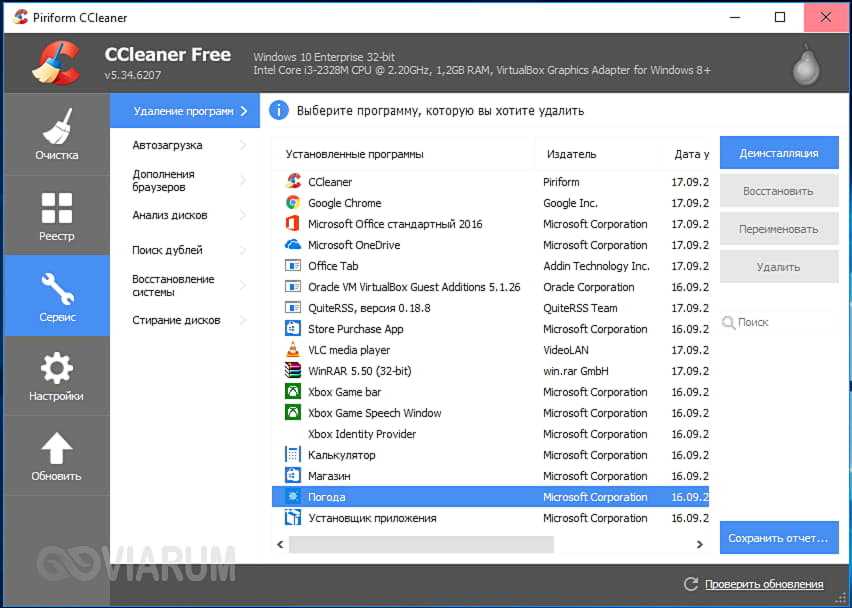Sort by the Издатель column header

pos(571,154)
